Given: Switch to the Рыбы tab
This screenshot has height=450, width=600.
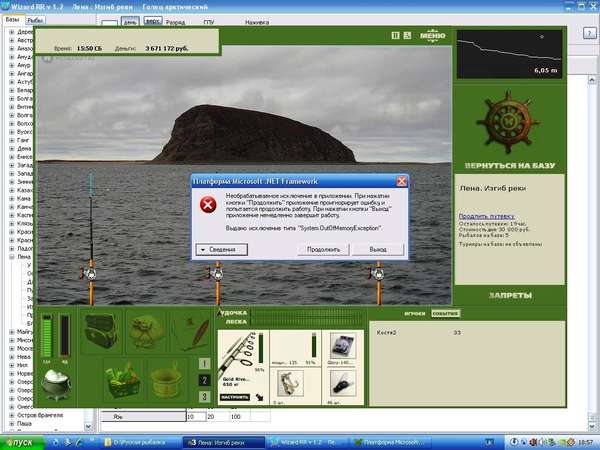Looking at the screenshot, I should (x=36, y=20).
